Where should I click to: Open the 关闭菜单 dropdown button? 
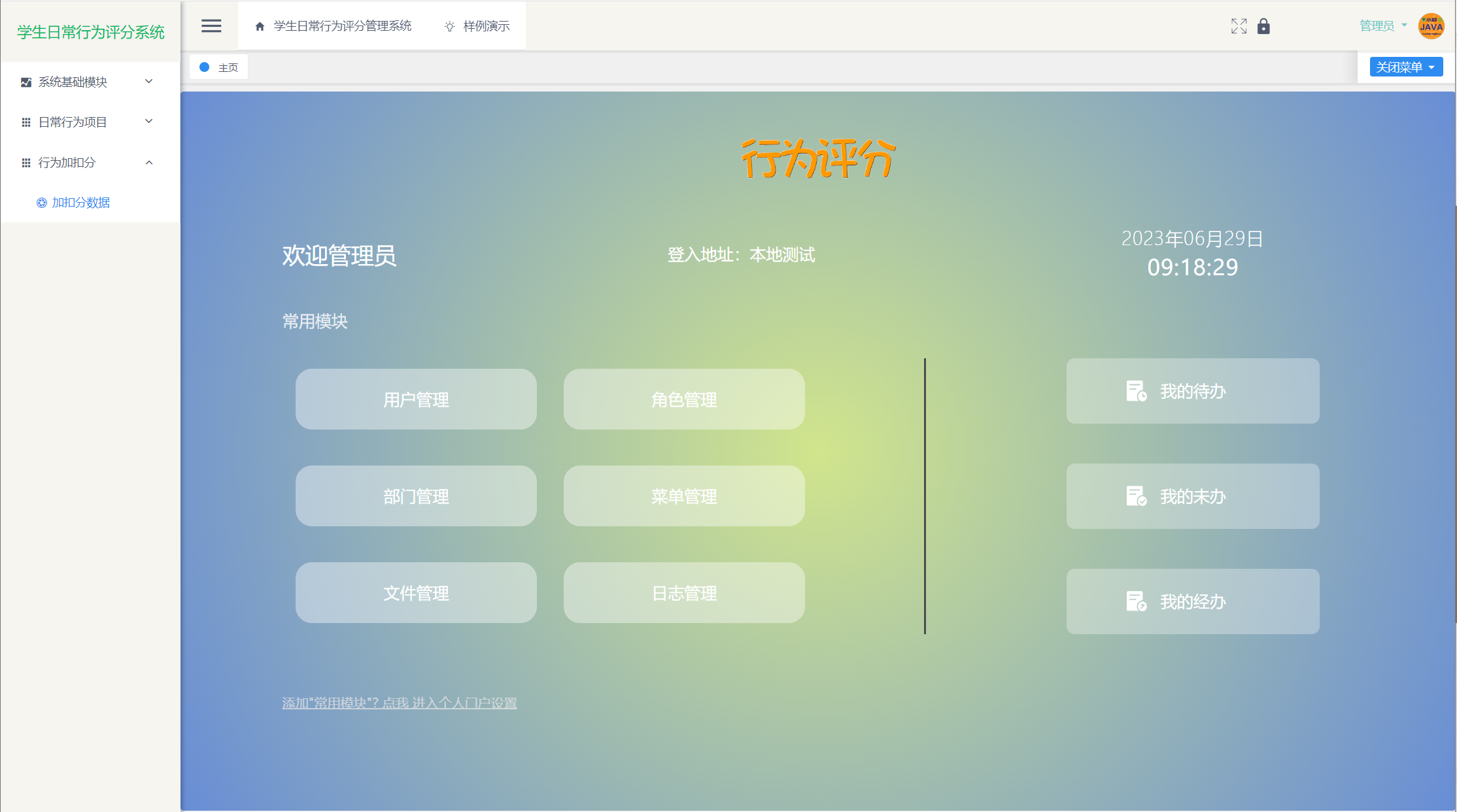pos(1406,66)
